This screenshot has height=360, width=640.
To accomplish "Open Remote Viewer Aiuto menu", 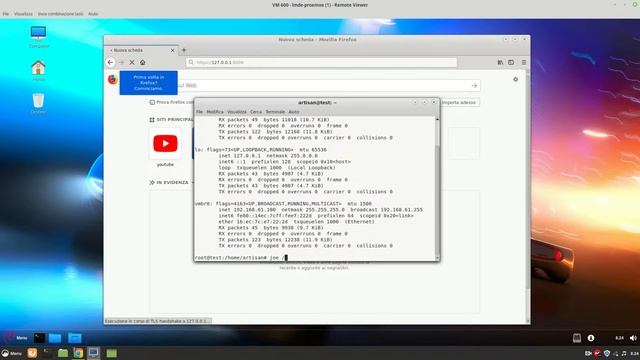I will pos(93,14).
